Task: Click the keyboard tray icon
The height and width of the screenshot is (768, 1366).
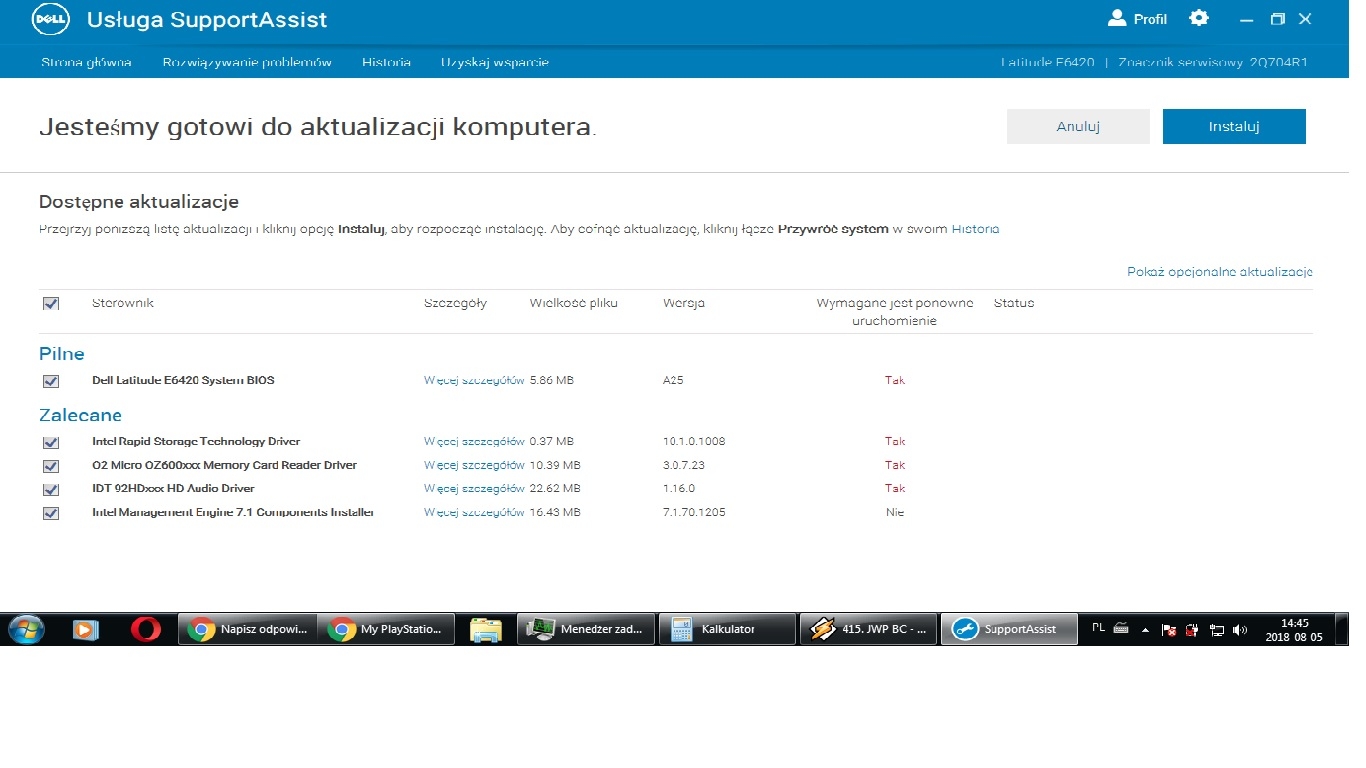Action: (1121, 628)
